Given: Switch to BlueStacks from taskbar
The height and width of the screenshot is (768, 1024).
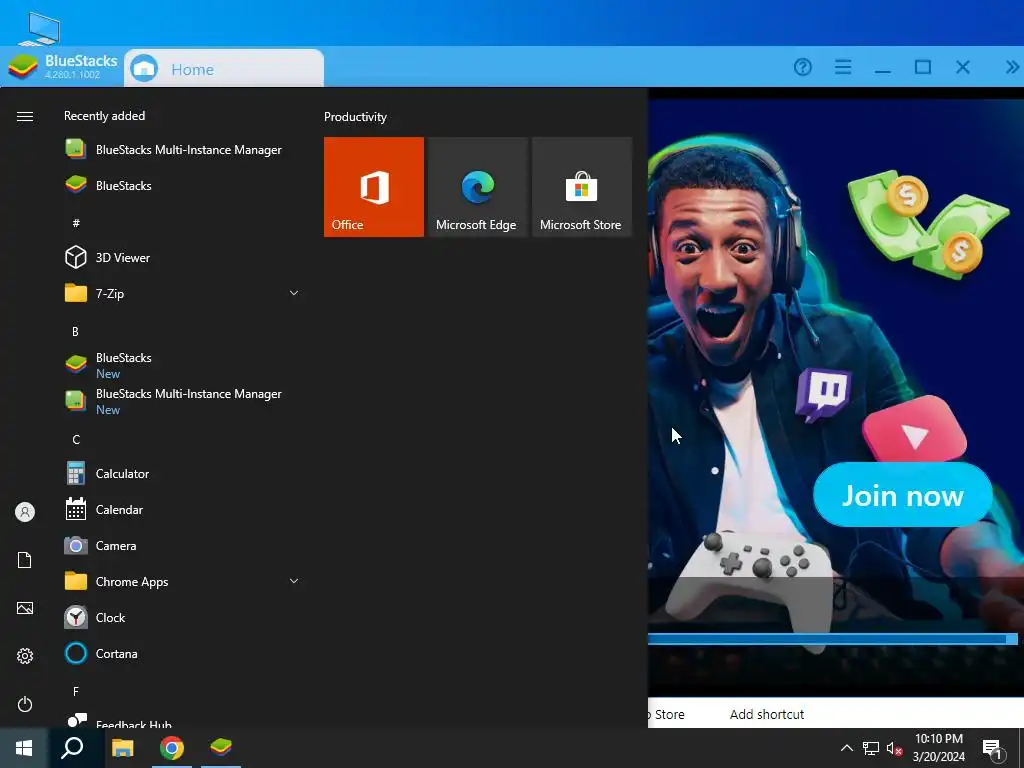Looking at the screenshot, I should pyautogui.click(x=221, y=746).
